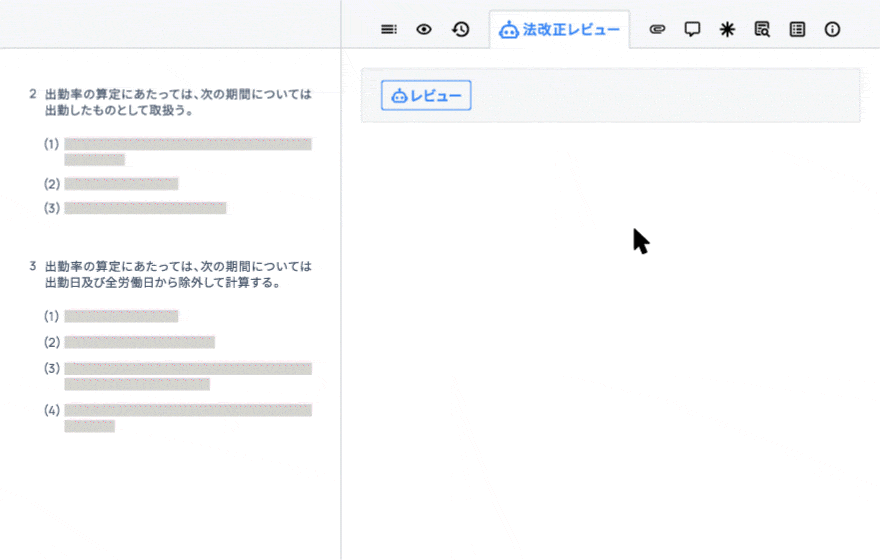Image resolution: width=880 pixels, height=560 pixels.
Task: Open the comments speech bubble icon
Action: [x=692, y=30]
